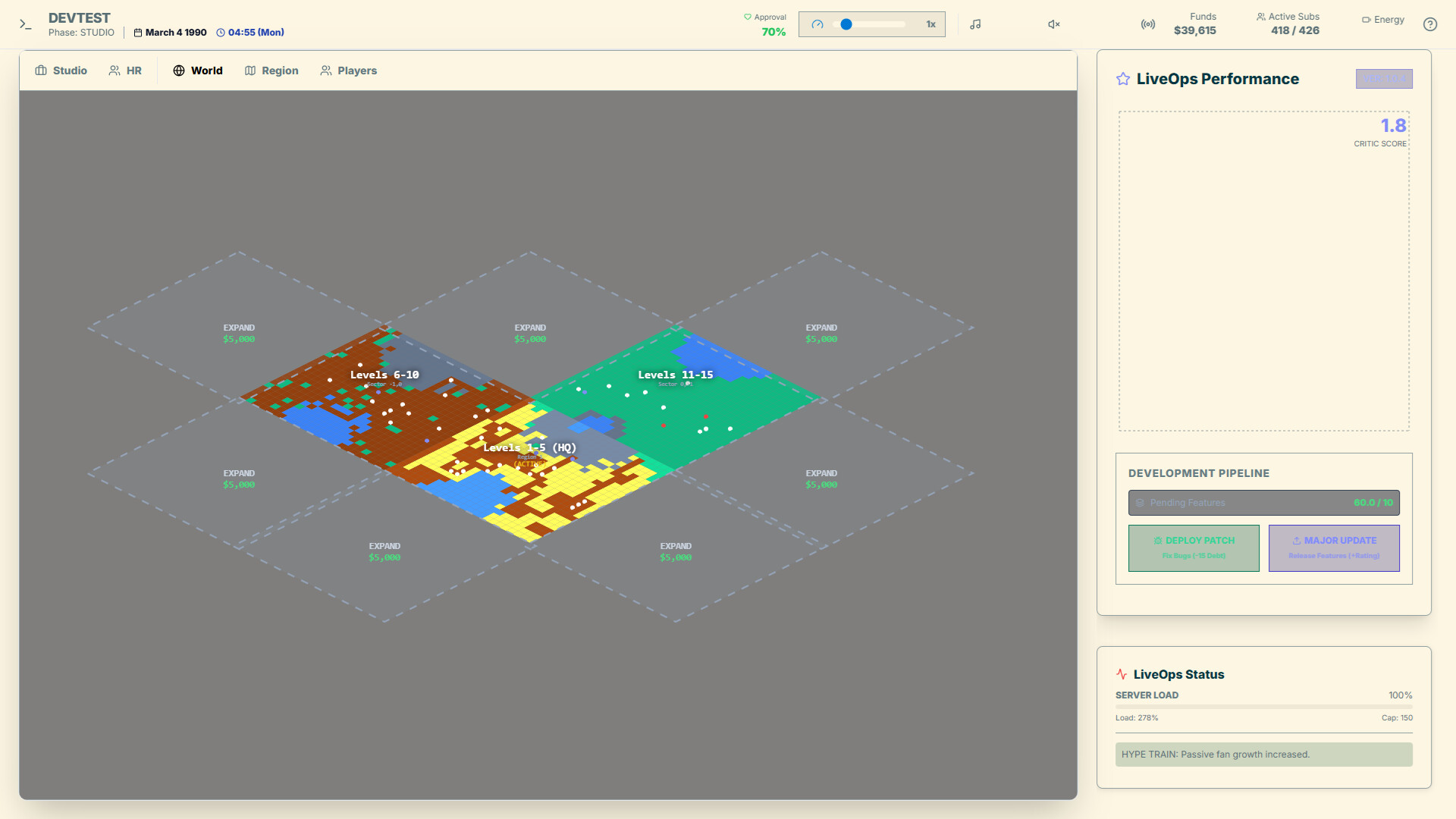Click the VER: 1.0.4 version badge

coord(1384,79)
